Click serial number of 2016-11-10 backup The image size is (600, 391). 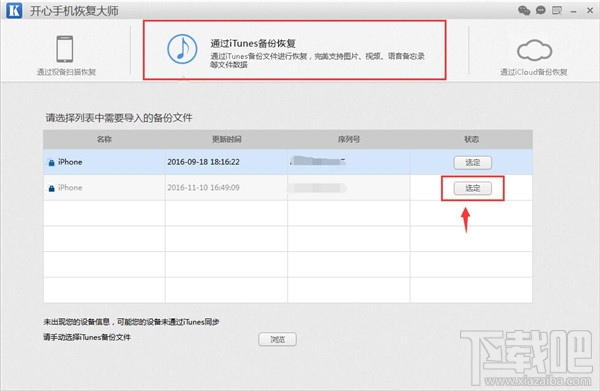(317, 187)
